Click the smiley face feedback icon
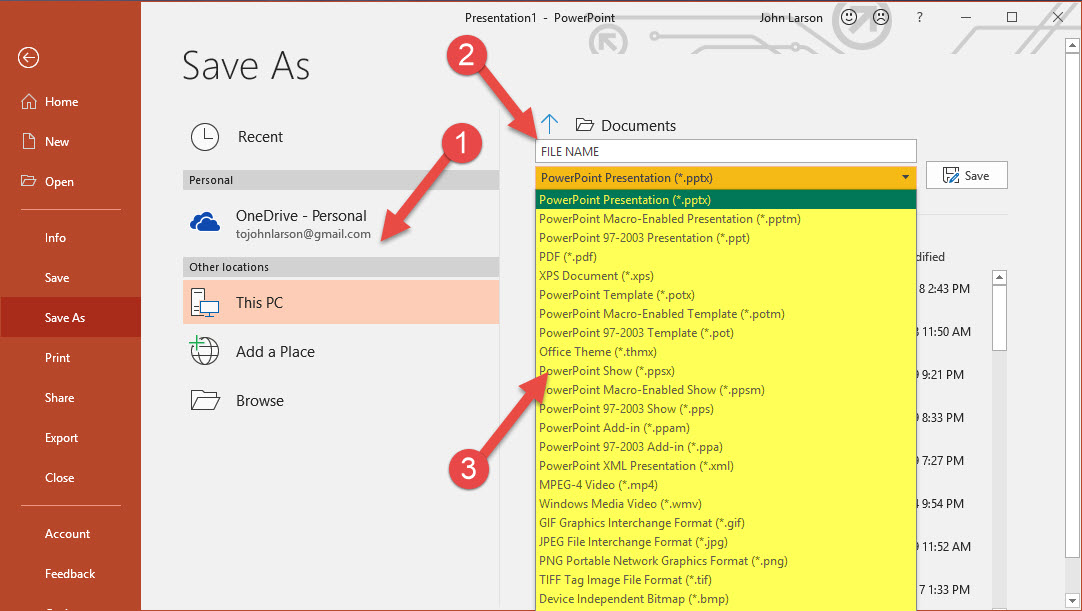1082x611 pixels. [849, 17]
